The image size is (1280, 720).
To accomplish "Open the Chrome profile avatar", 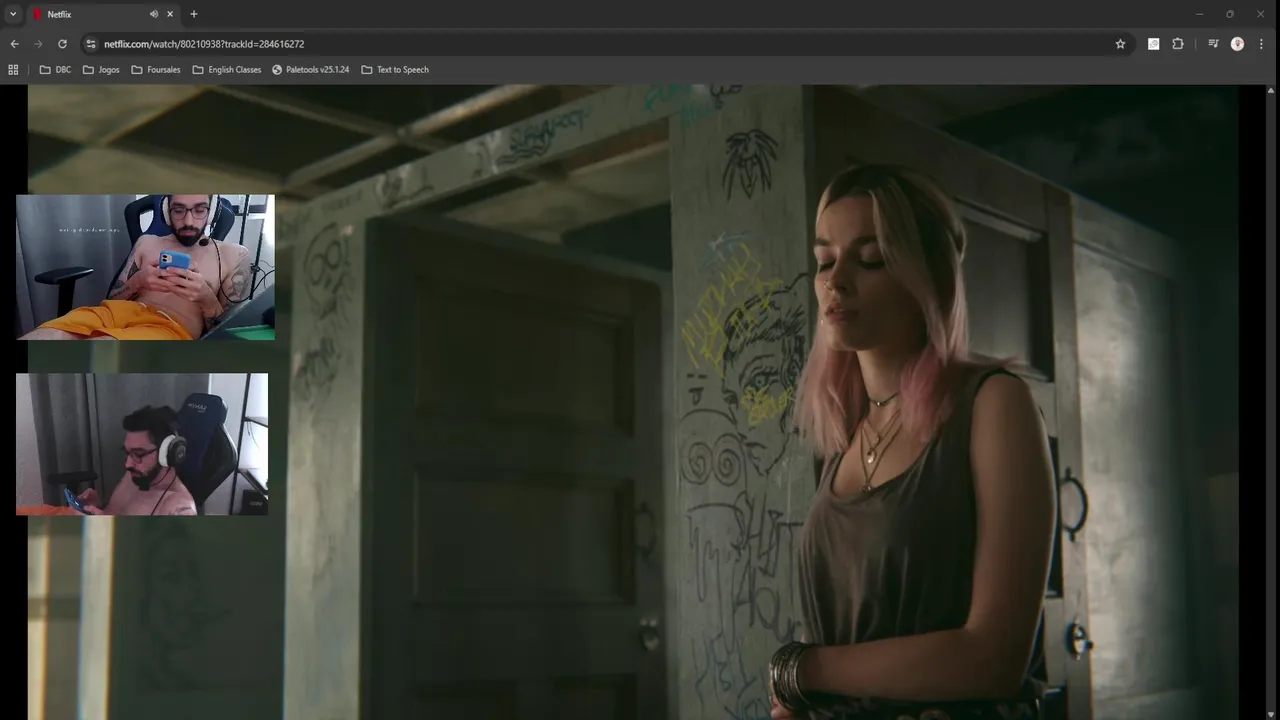I will [x=1237, y=44].
